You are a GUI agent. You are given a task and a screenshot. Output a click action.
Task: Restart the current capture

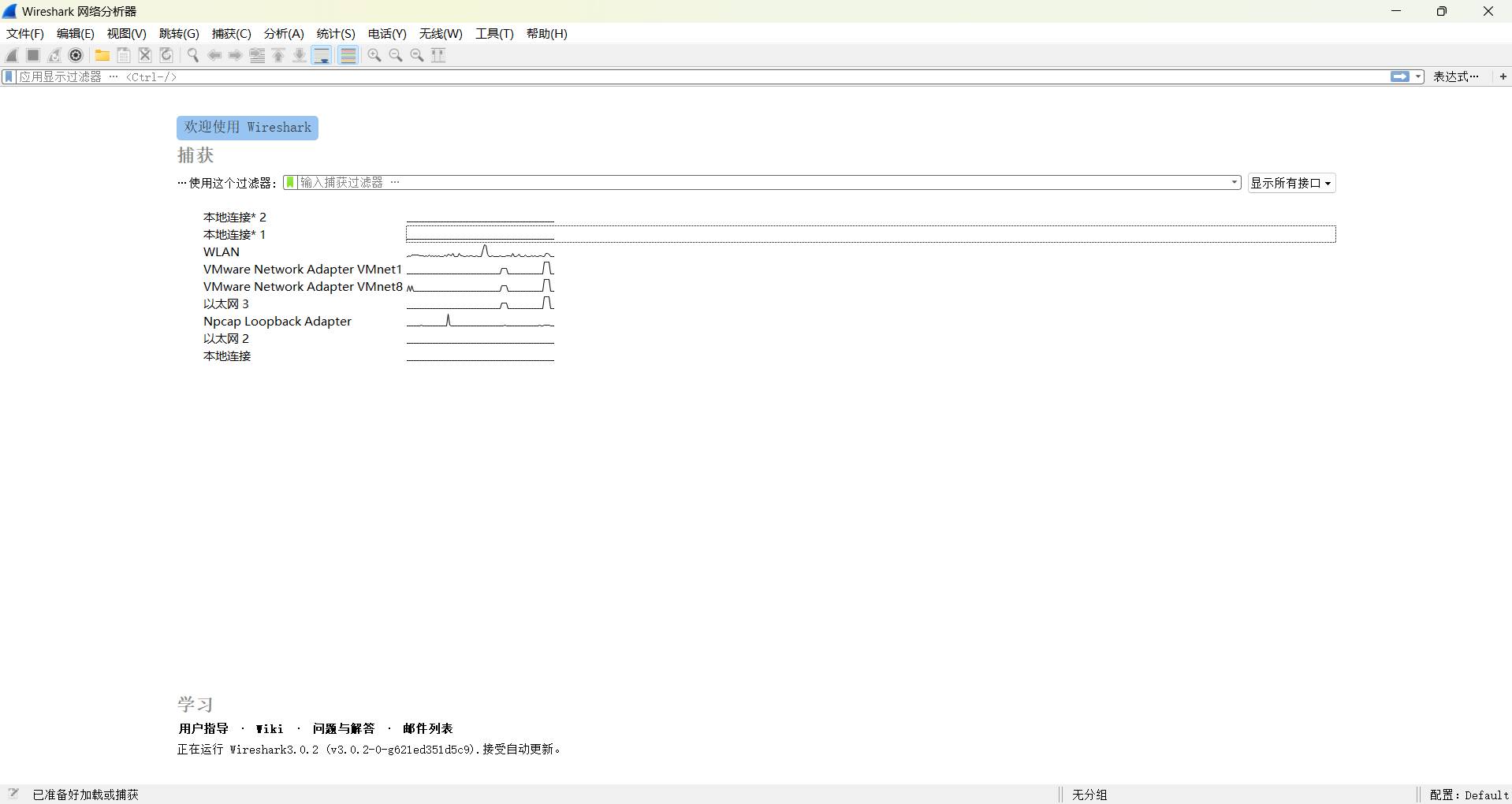[54, 55]
